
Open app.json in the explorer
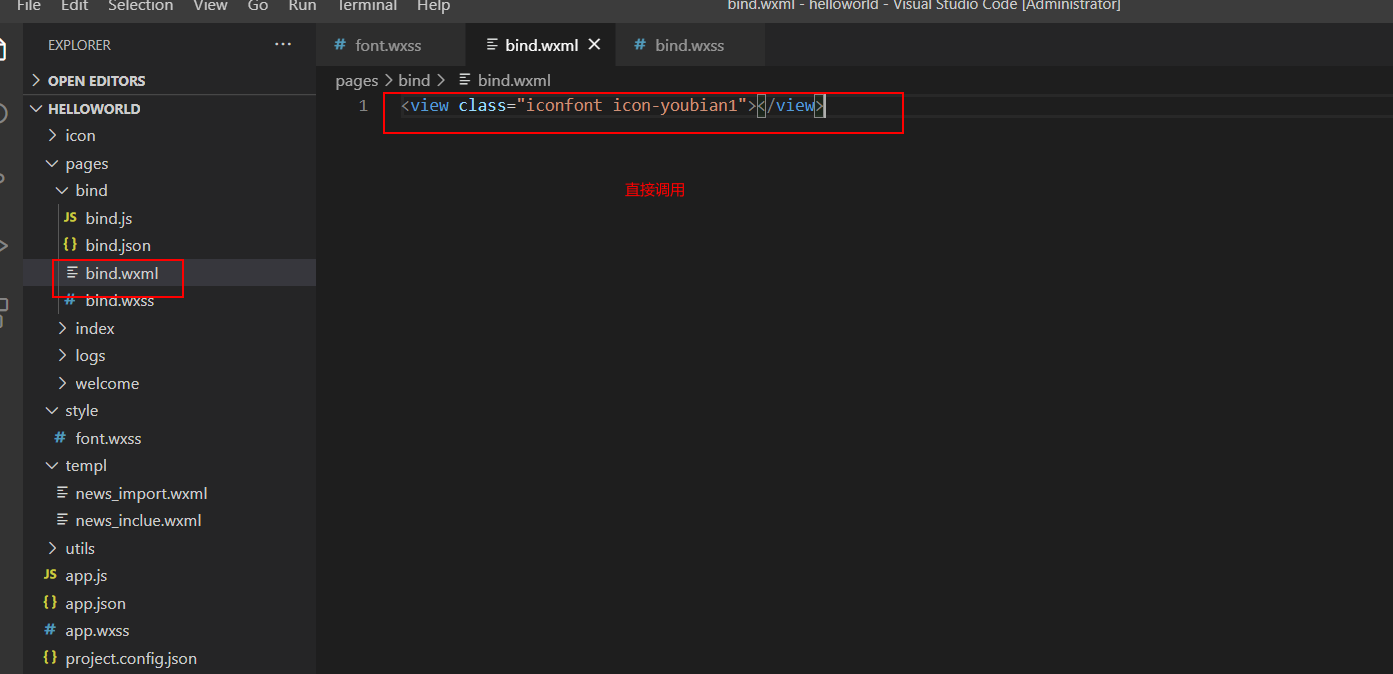(x=96, y=603)
